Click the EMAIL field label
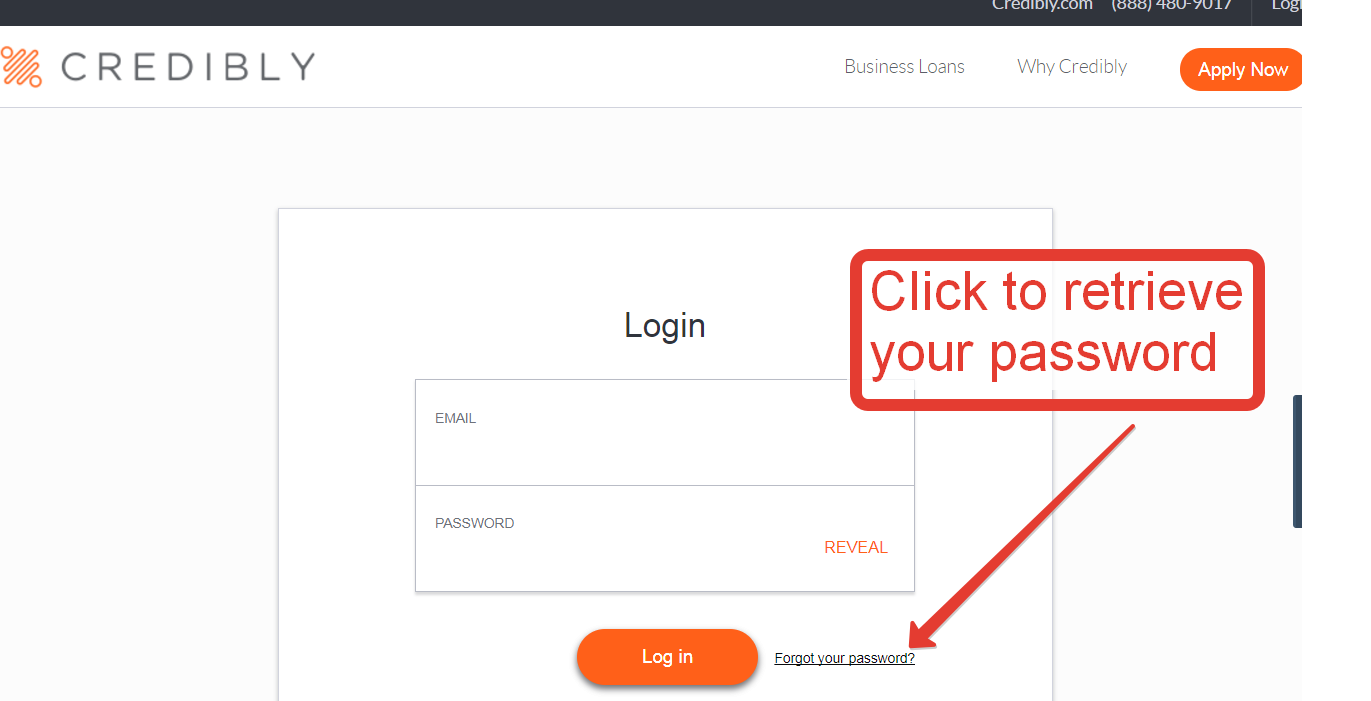Image resolution: width=1371 pixels, height=701 pixels. (455, 418)
